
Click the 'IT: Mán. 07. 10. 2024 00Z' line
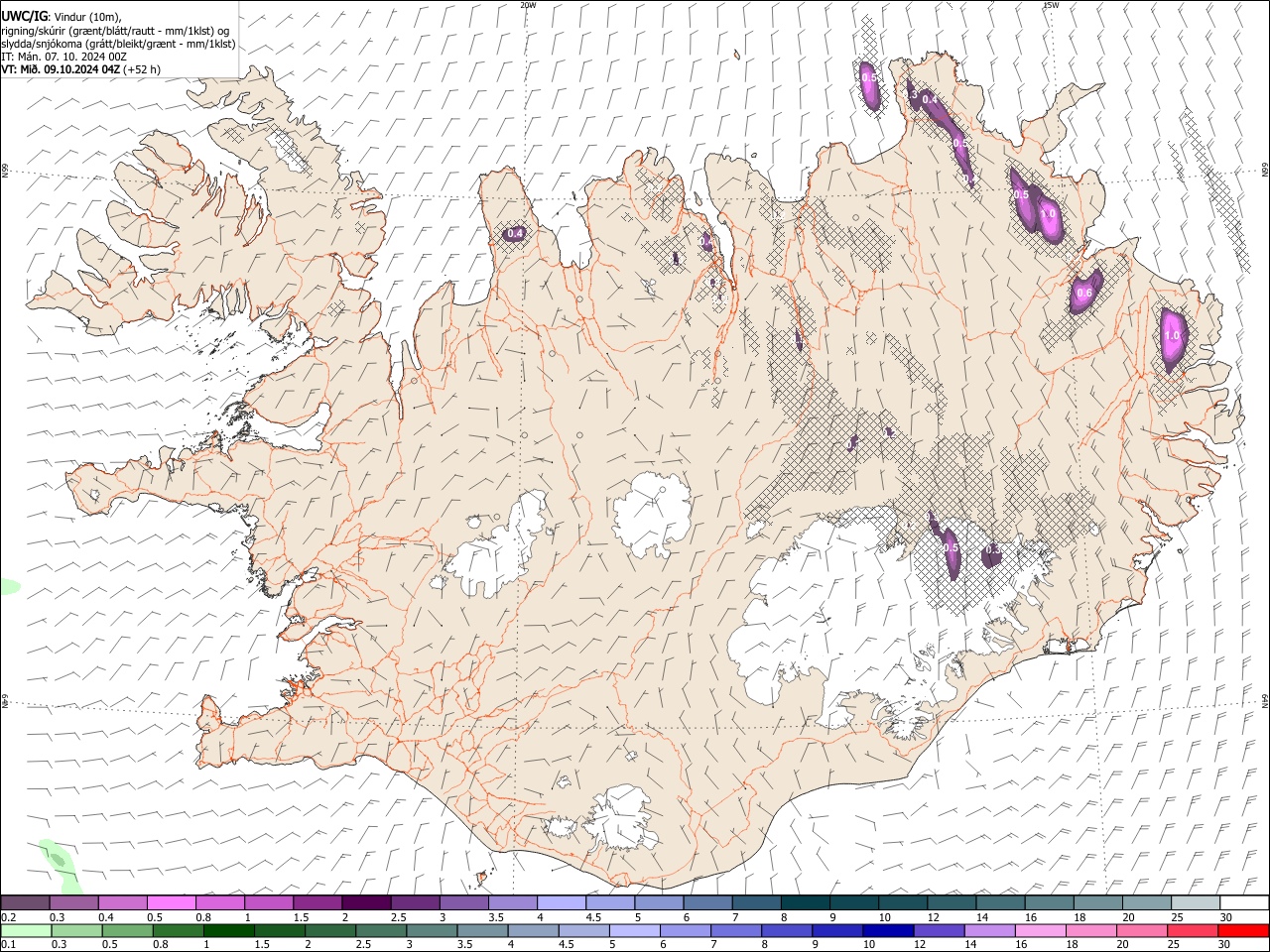[63, 57]
